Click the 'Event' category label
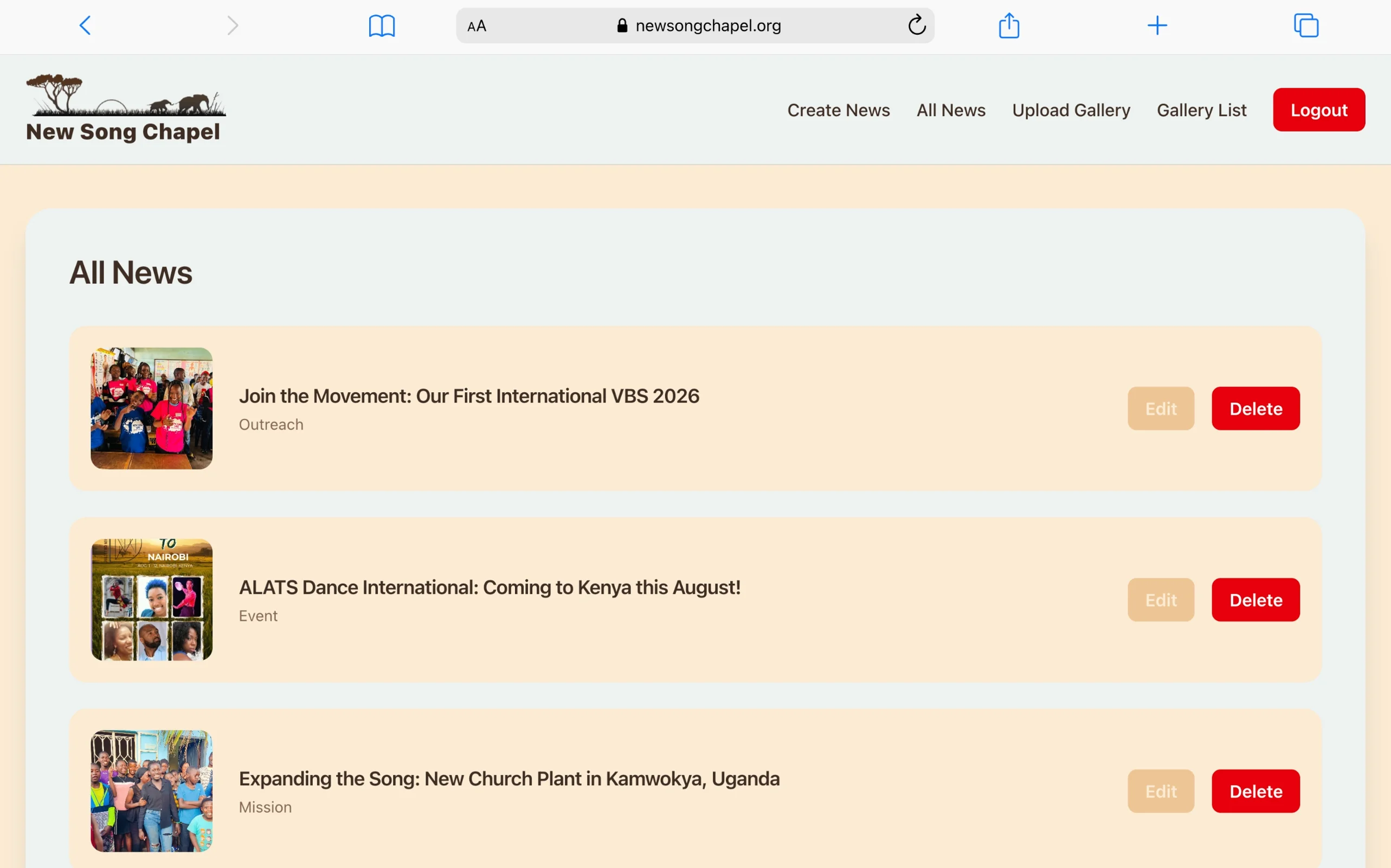 point(258,616)
